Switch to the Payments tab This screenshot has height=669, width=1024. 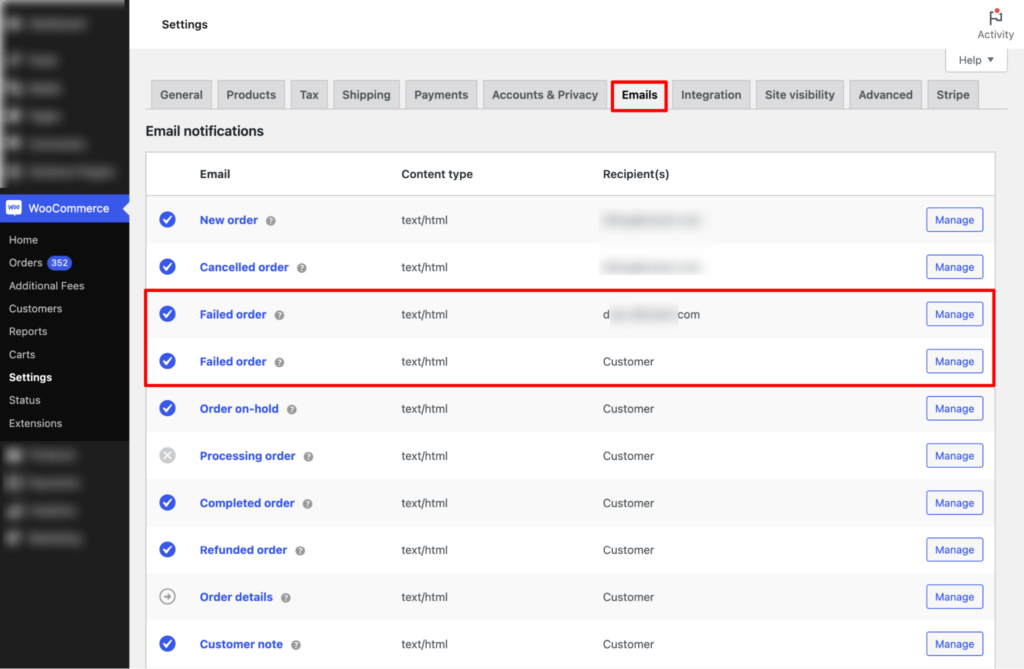point(440,94)
